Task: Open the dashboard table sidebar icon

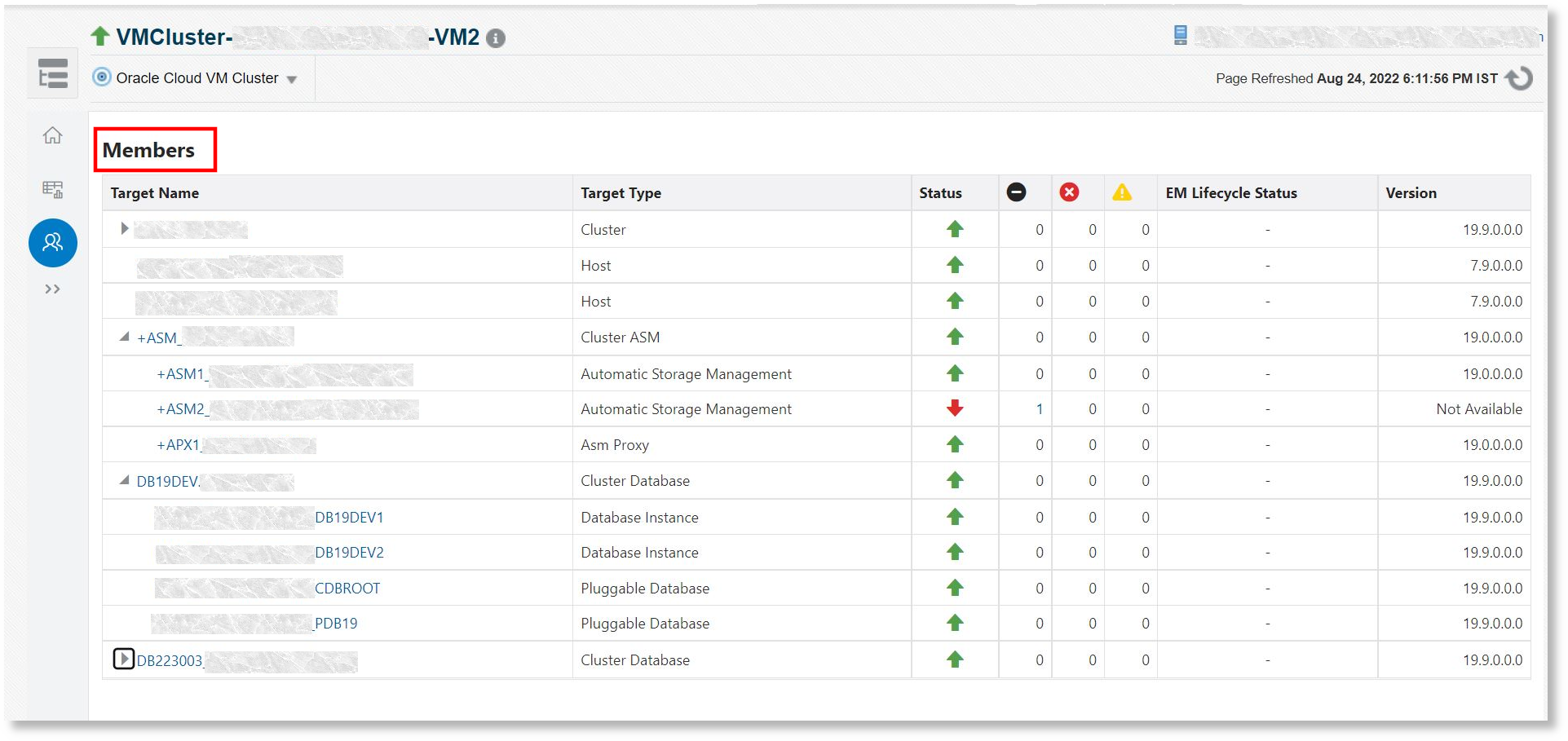Action: pos(53,189)
